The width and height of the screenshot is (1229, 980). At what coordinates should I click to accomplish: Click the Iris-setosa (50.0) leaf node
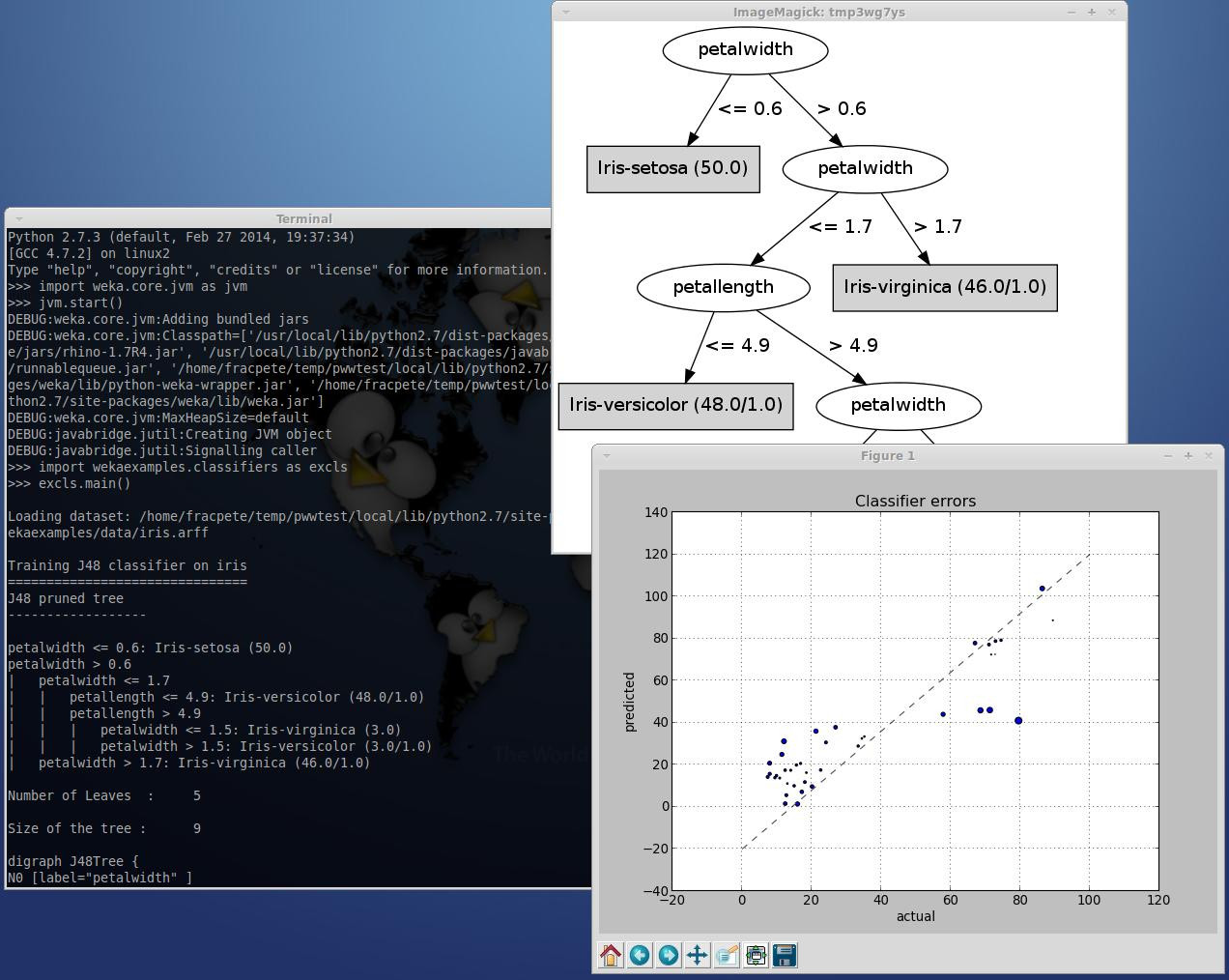(672, 168)
